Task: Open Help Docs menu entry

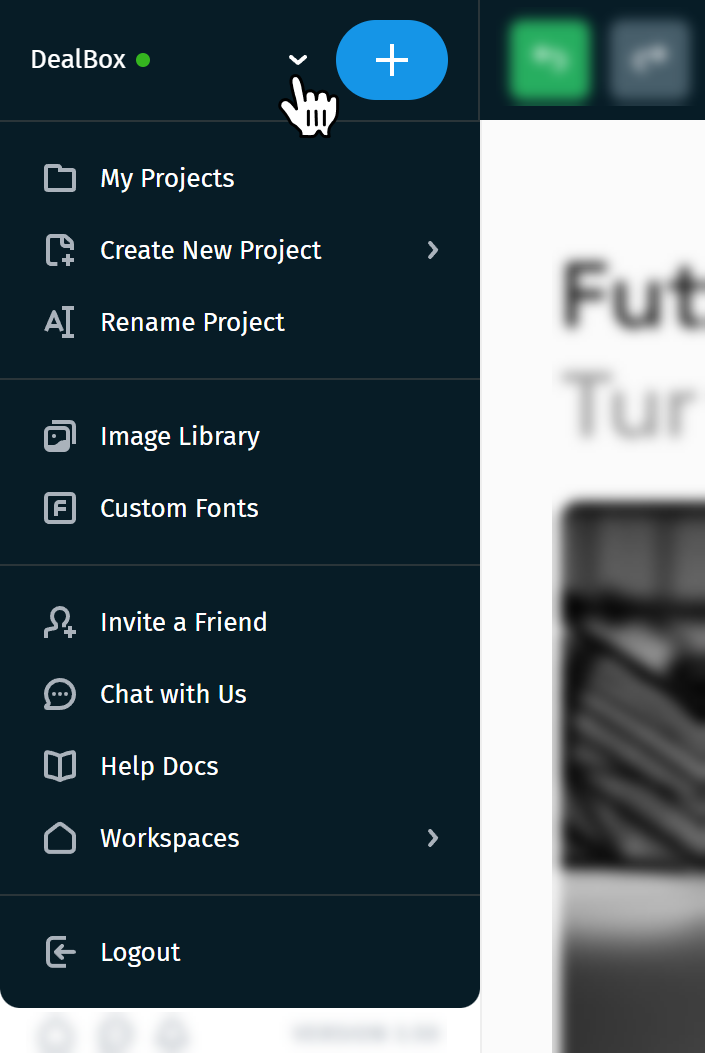Action: pyautogui.click(x=240, y=766)
